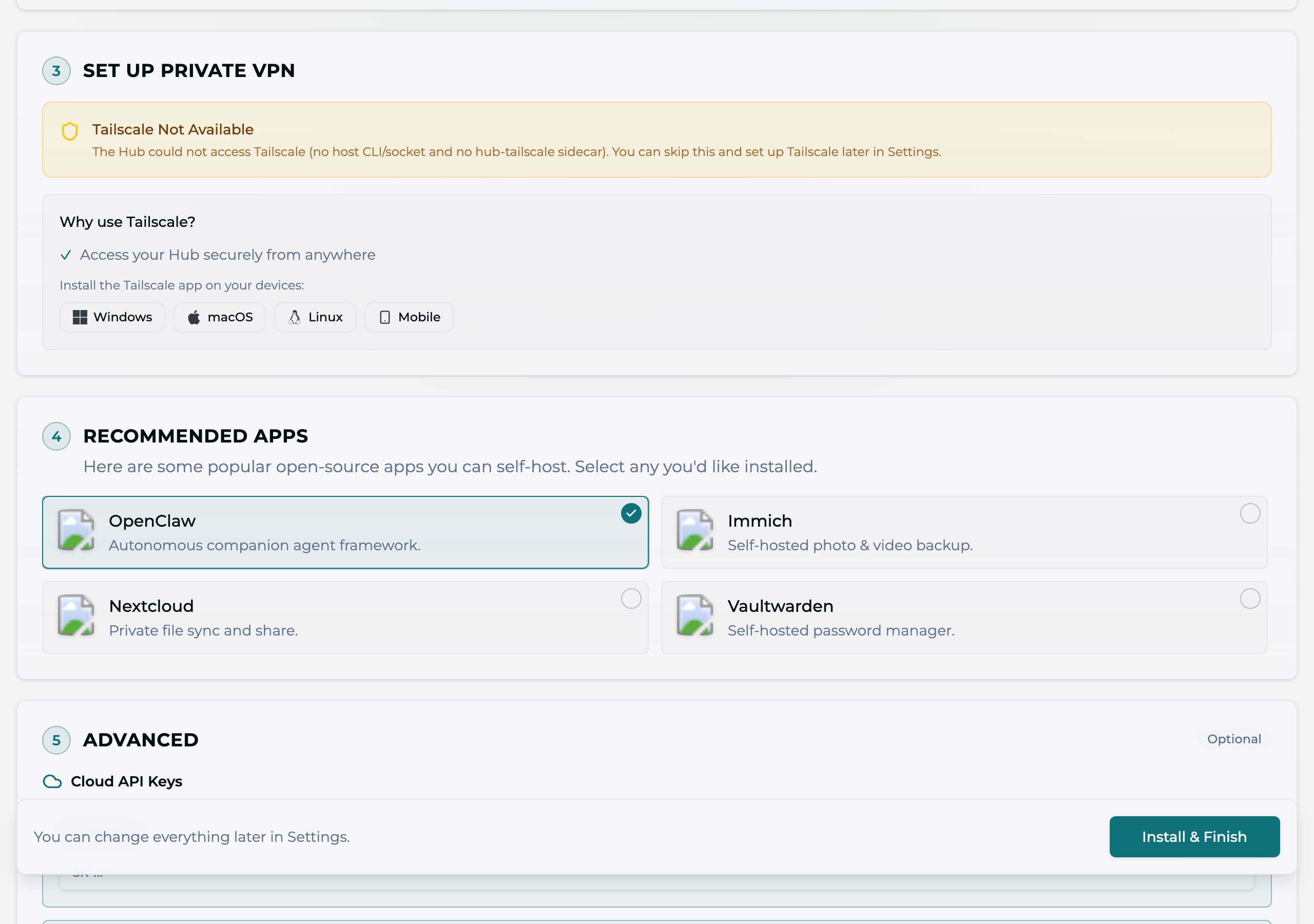1314x924 pixels.
Task: Click the Install & Finish button
Action: (1194, 836)
